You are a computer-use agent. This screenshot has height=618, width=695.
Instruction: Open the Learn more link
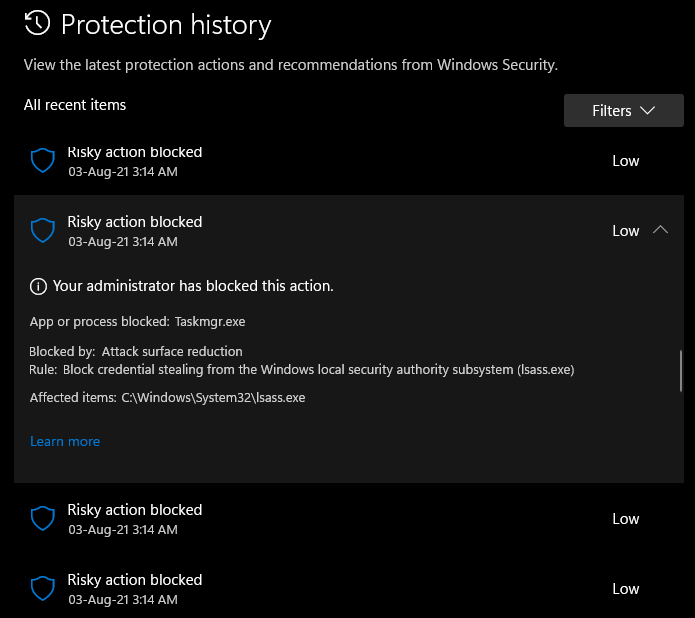pyautogui.click(x=65, y=441)
